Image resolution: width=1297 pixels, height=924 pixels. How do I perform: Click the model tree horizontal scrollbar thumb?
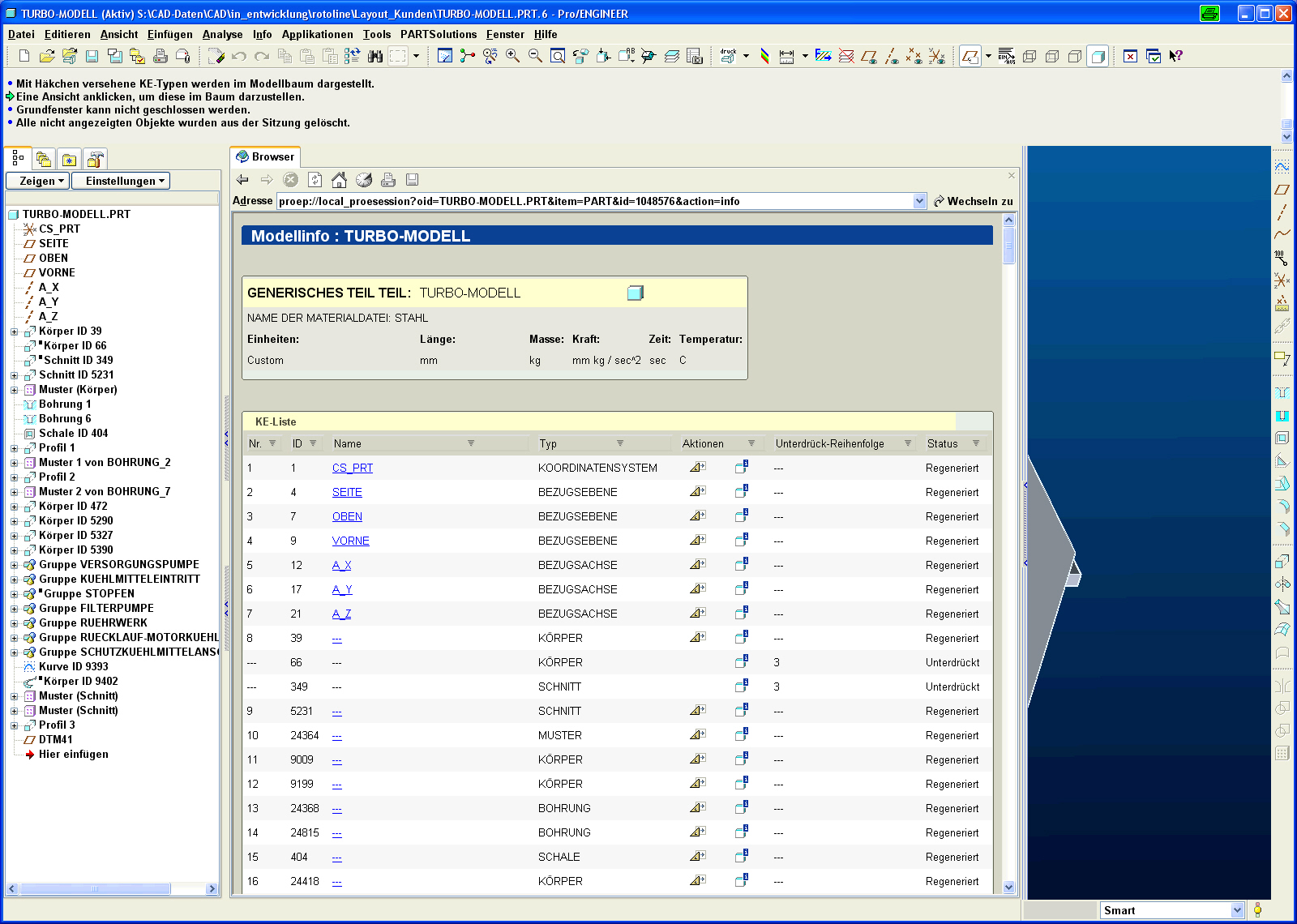[x=94, y=888]
